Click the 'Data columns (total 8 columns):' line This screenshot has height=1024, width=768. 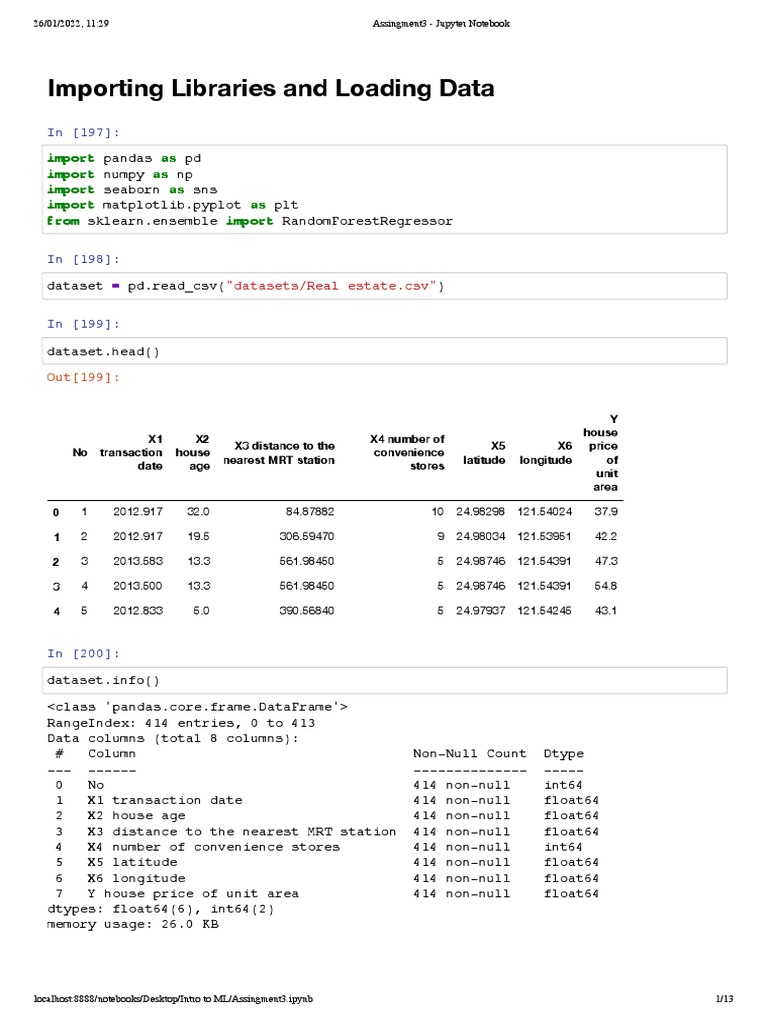click(173, 739)
